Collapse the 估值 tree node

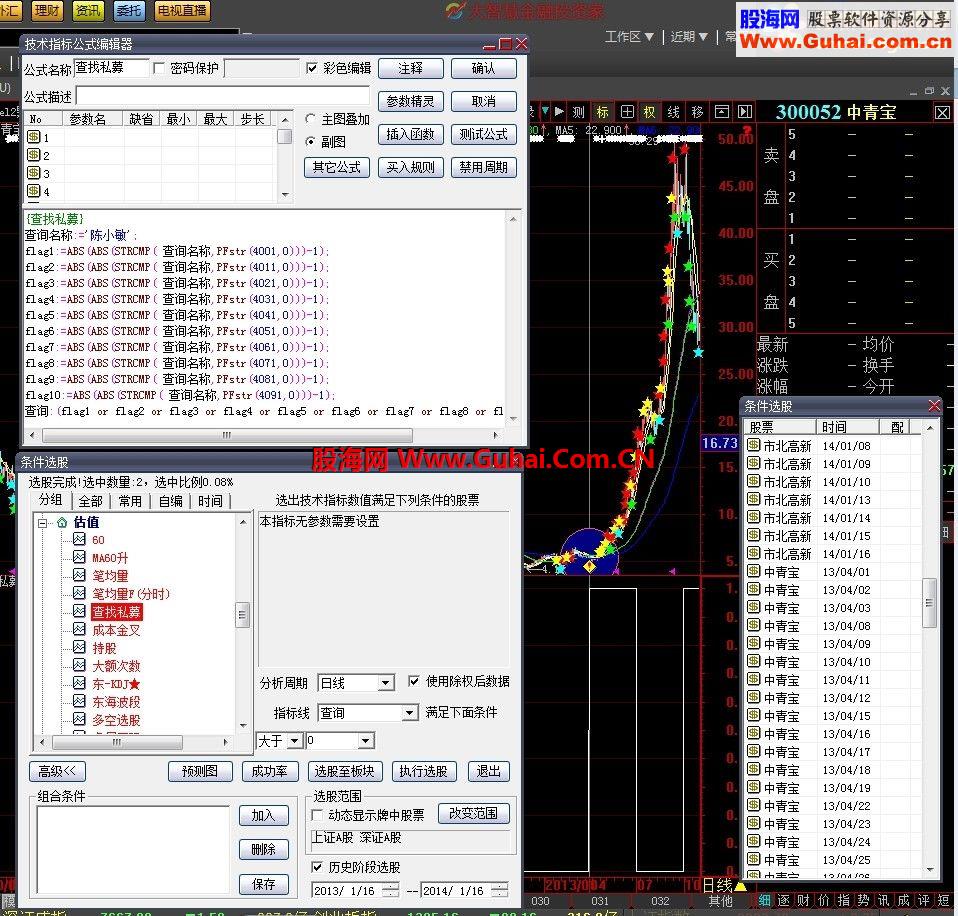(x=44, y=522)
